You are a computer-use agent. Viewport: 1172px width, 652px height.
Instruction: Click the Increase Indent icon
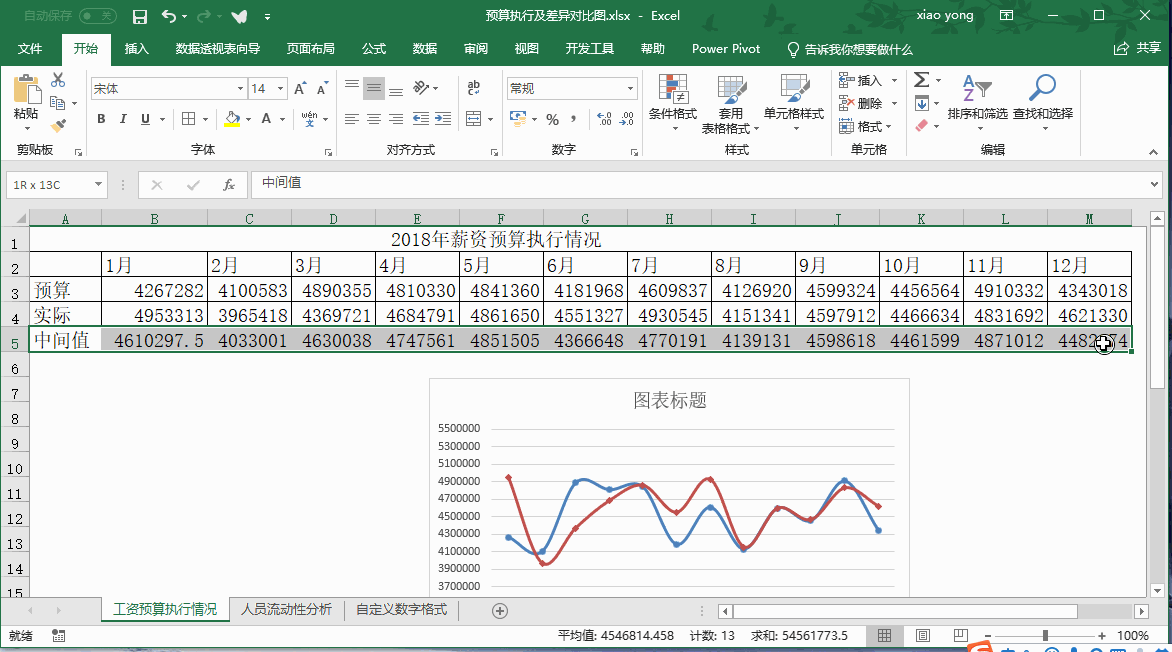[443, 119]
